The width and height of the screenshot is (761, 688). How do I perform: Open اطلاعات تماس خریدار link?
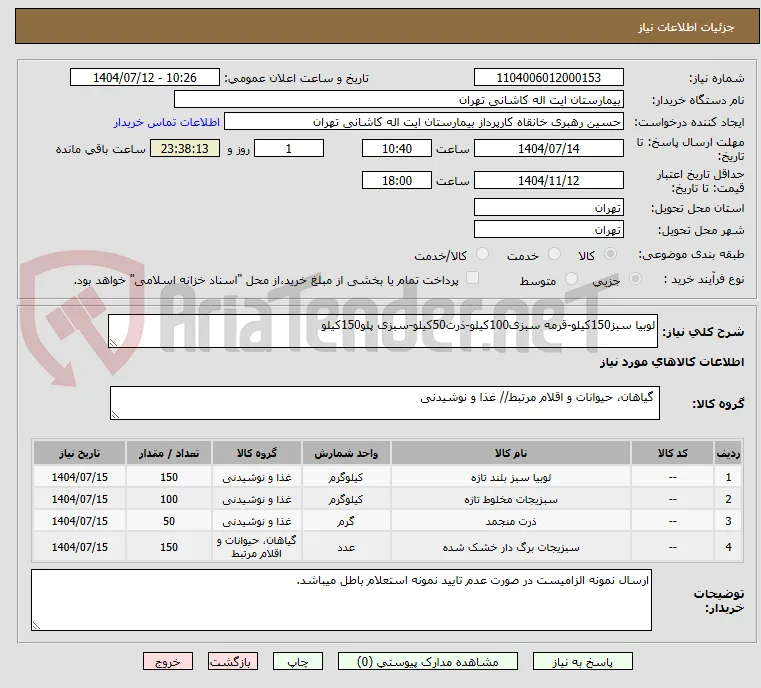167,122
